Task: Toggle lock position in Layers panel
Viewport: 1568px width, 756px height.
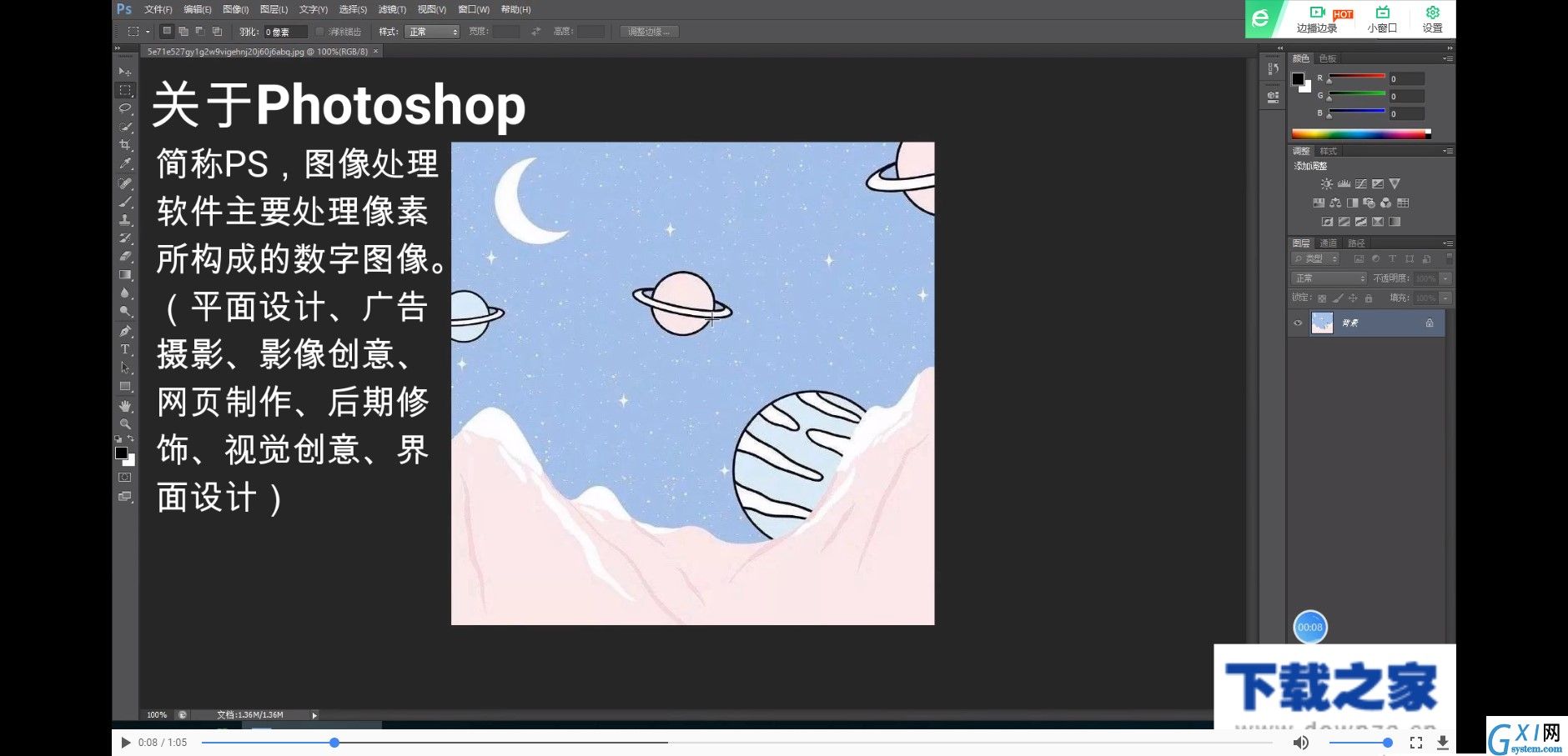Action: tap(1353, 298)
